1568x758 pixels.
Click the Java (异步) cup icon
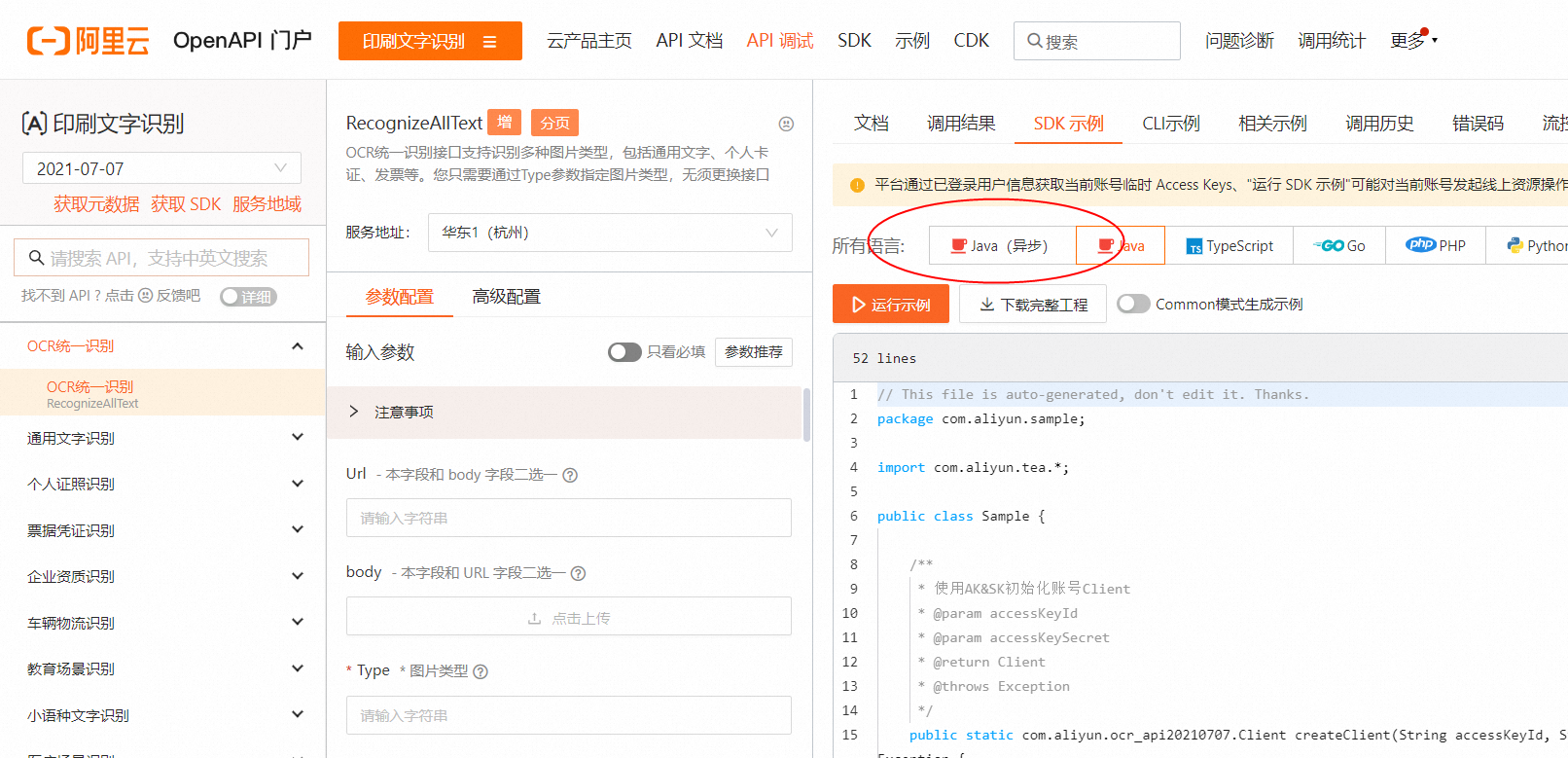[959, 245]
